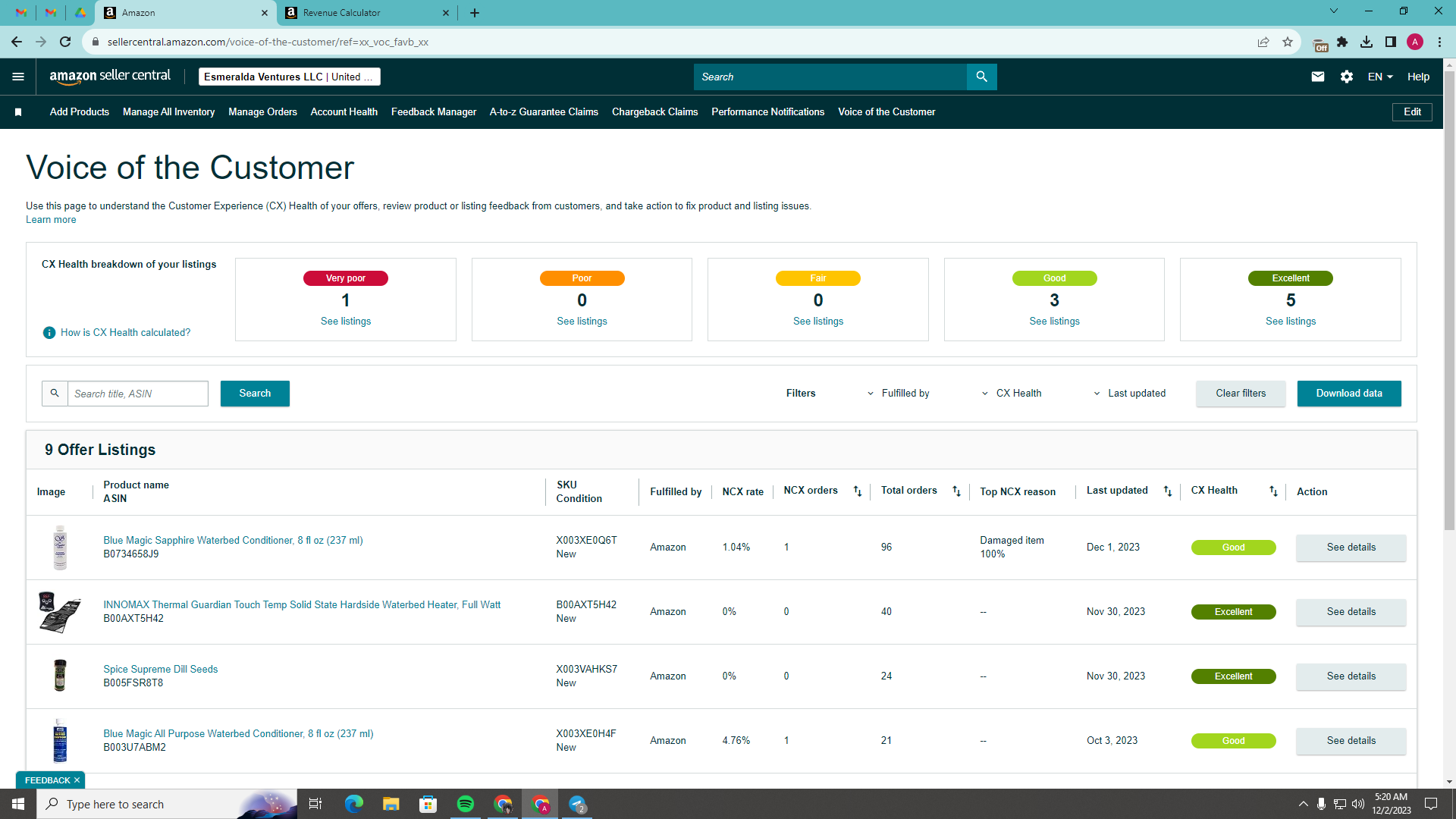Screen dimensions: 1456x819
Task: Open the Help link in header
Action: pos(1418,77)
